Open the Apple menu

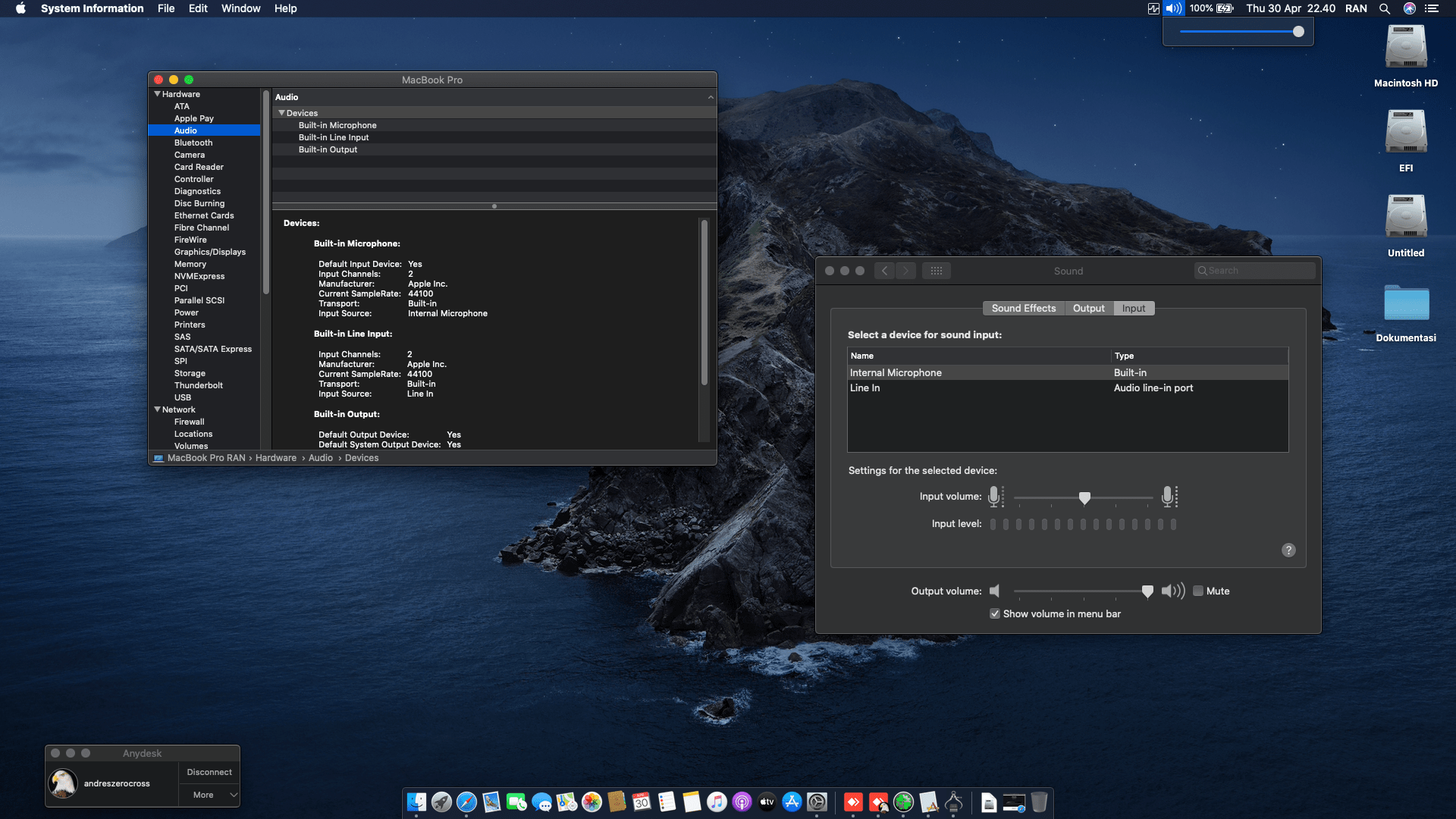click(x=20, y=8)
